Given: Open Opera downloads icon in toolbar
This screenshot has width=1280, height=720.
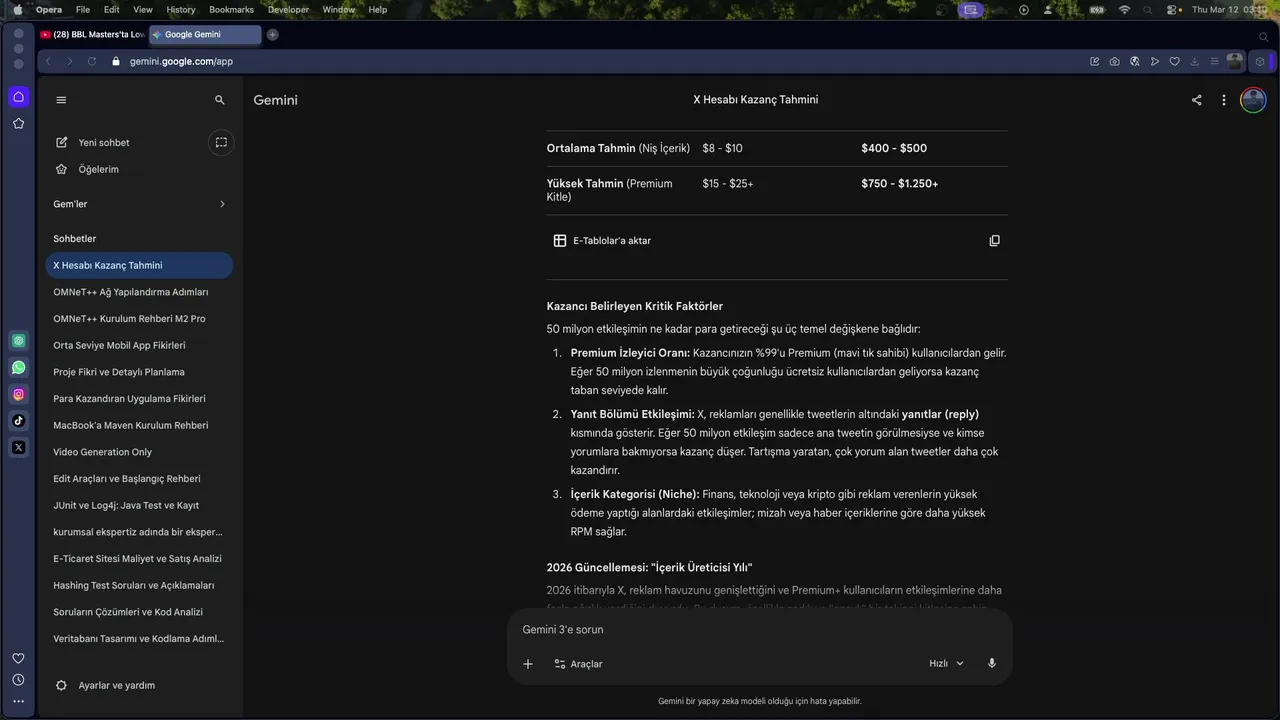Looking at the screenshot, I should (1194, 61).
